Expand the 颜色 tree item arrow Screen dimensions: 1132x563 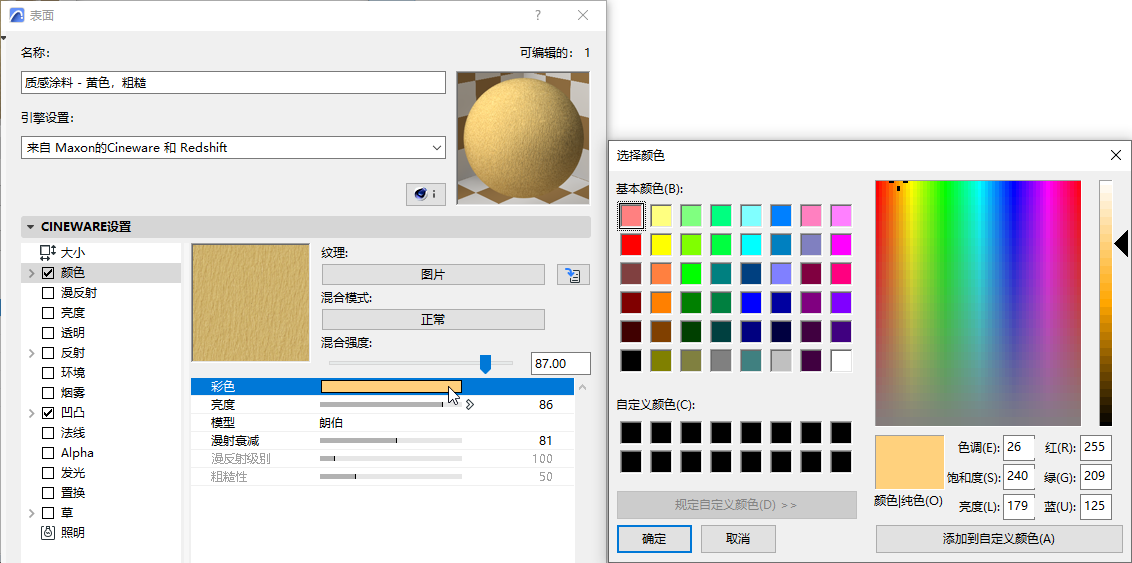coord(31,273)
